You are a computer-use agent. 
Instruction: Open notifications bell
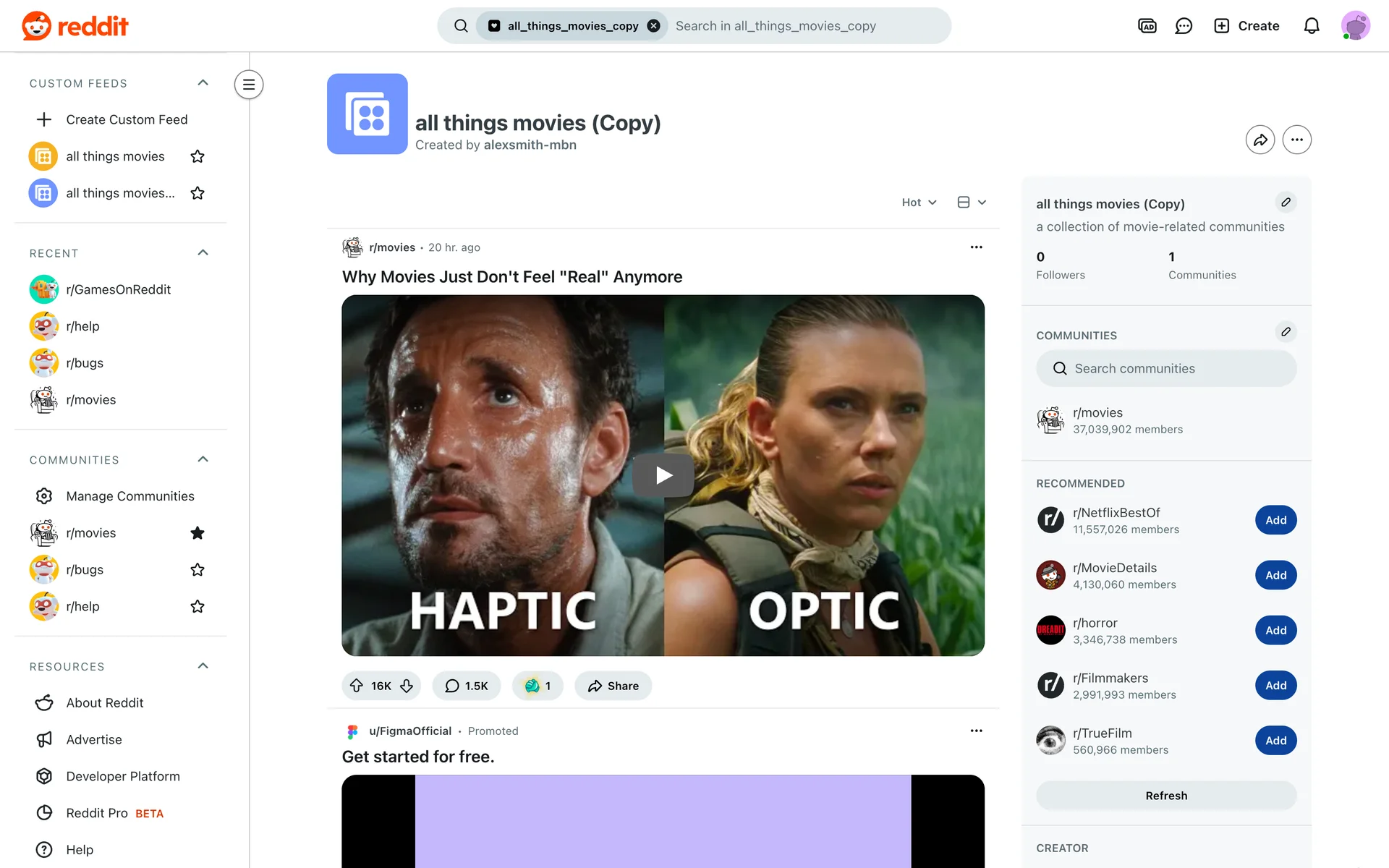click(x=1311, y=26)
